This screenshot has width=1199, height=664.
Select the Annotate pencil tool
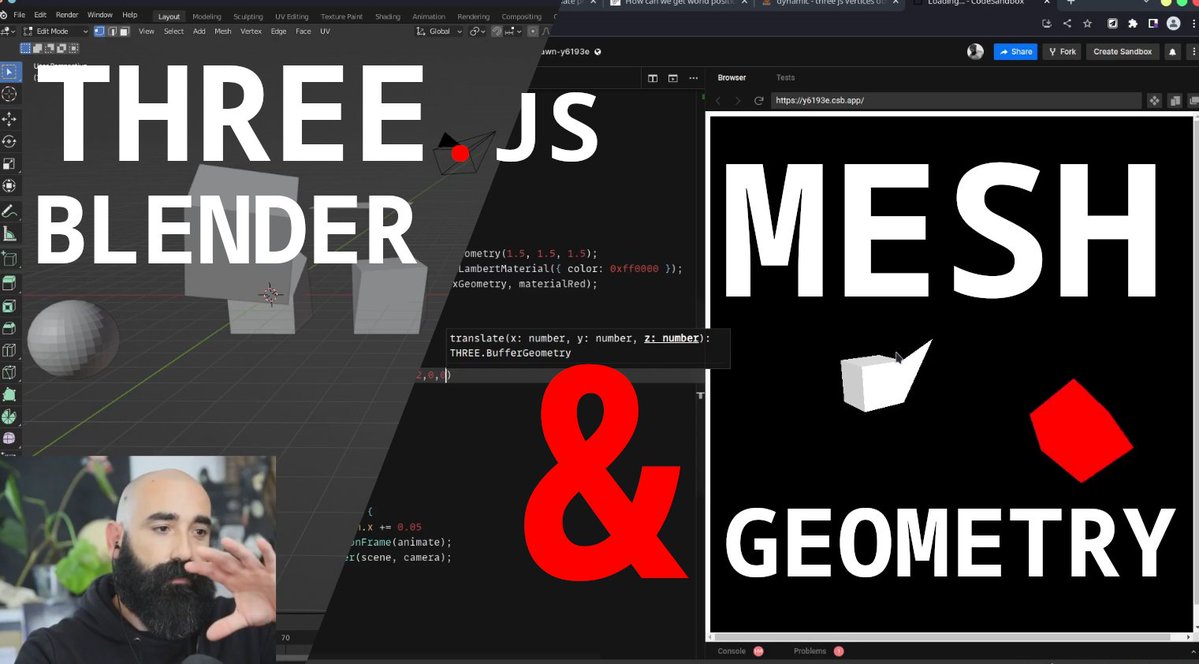pyautogui.click(x=9, y=211)
